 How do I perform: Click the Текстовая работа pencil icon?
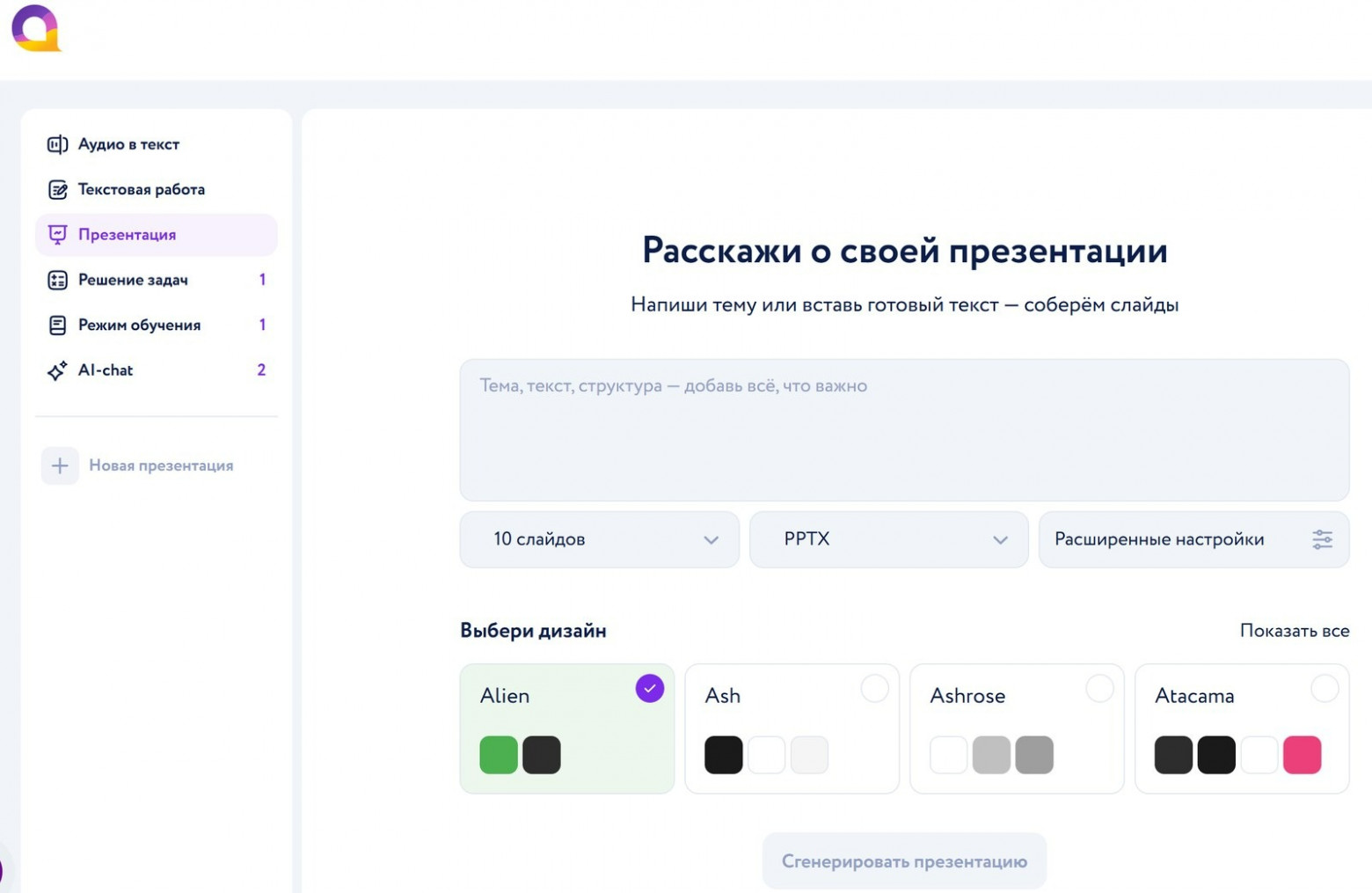coord(57,189)
